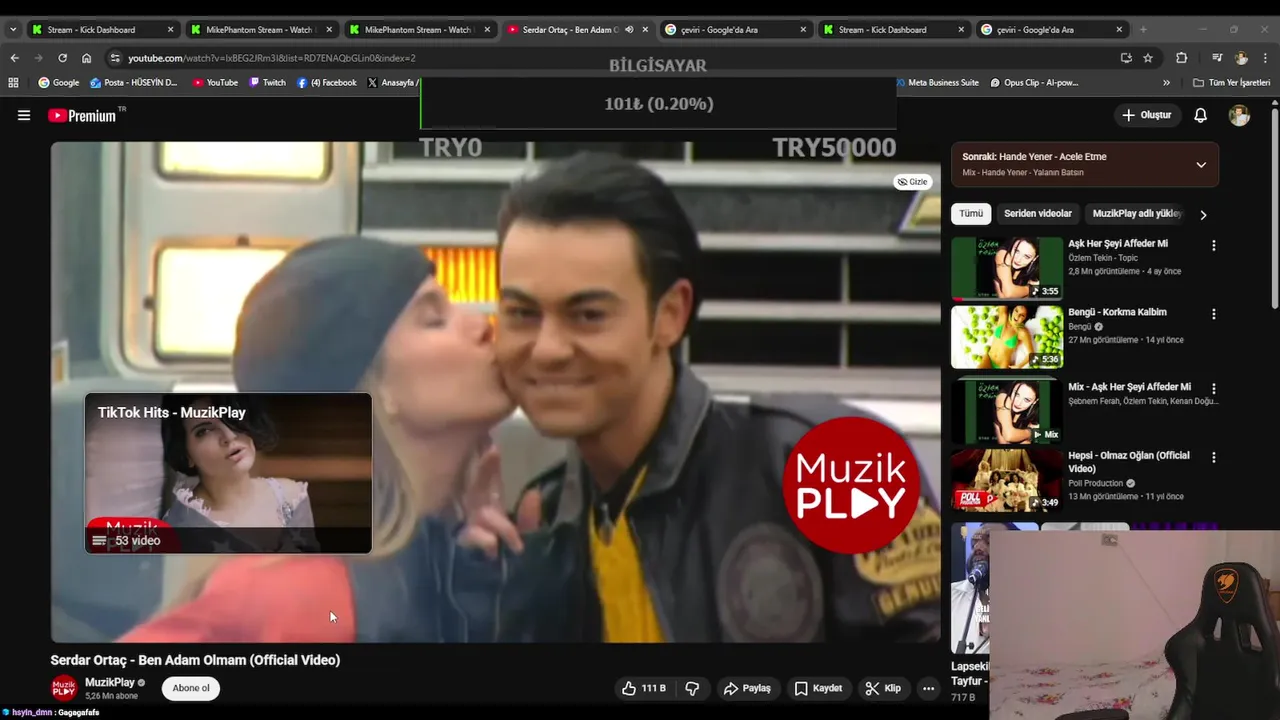
Task: Open MuzikPlay channel name link
Action: coord(110,682)
